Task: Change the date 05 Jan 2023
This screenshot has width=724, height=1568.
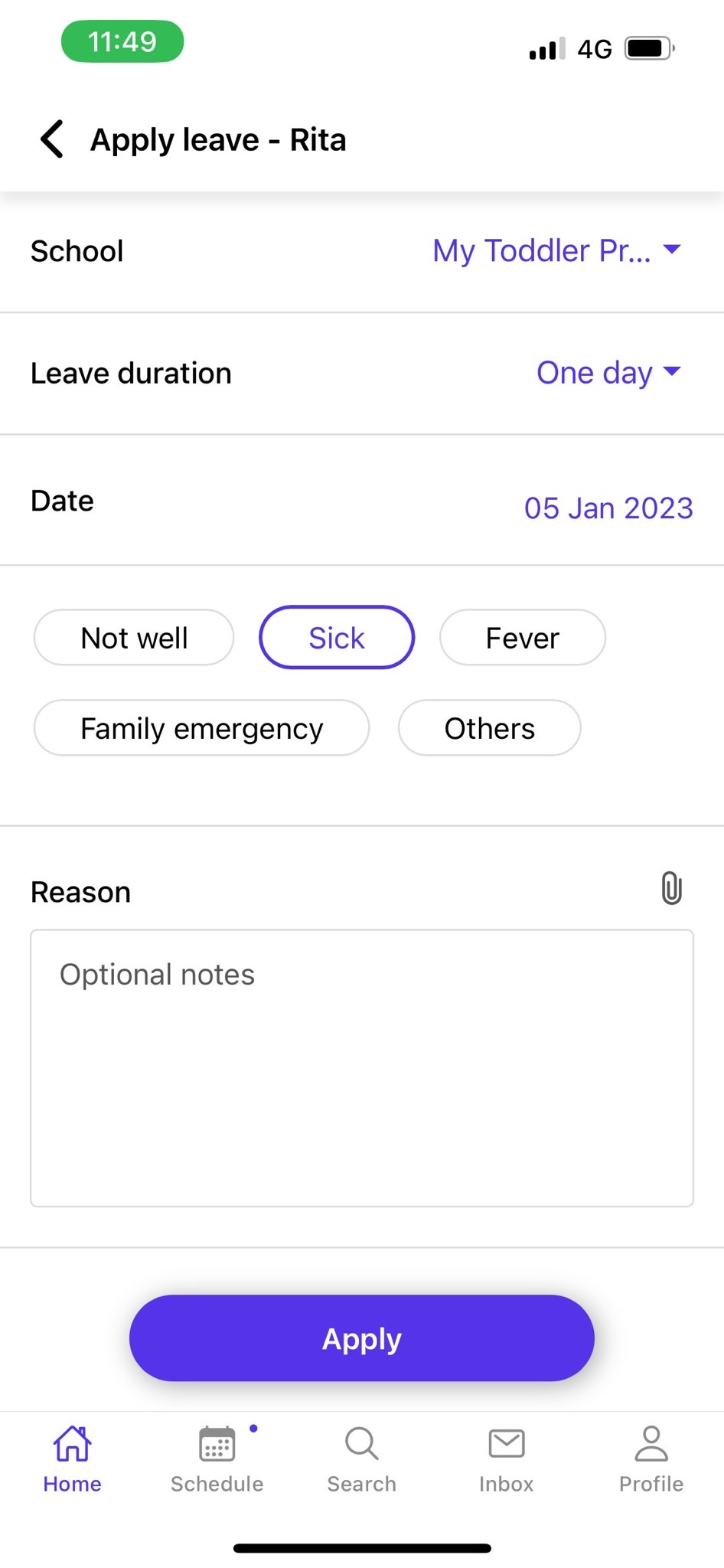Action: [608, 508]
